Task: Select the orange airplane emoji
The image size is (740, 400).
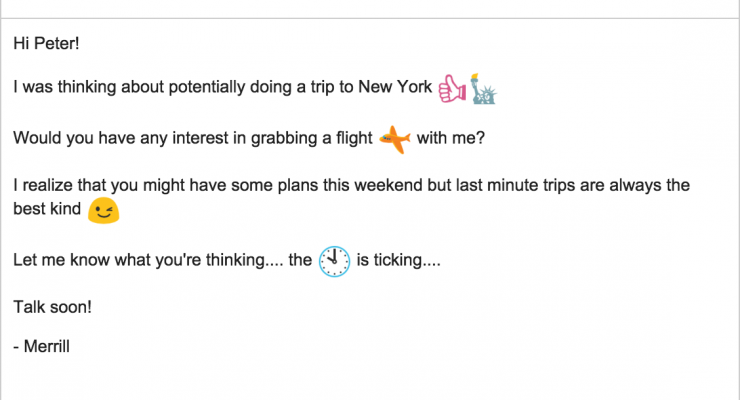Action: [x=395, y=140]
